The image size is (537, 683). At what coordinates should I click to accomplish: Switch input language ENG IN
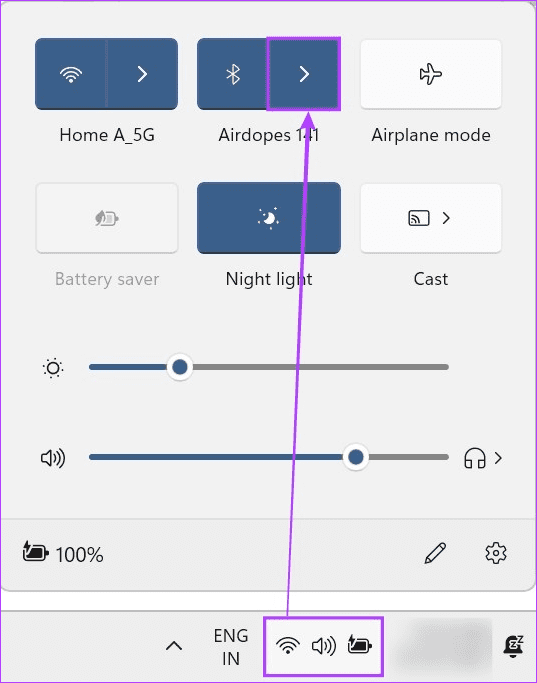coord(231,647)
